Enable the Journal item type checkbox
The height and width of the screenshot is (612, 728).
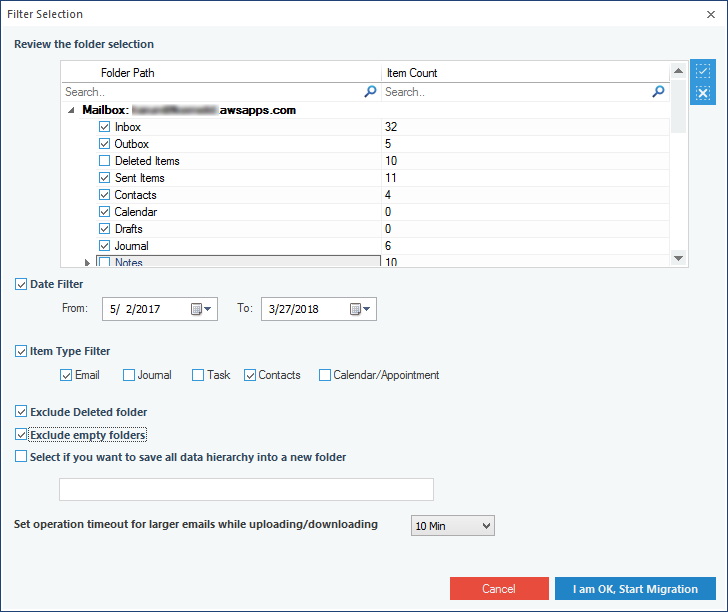[129, 375]
